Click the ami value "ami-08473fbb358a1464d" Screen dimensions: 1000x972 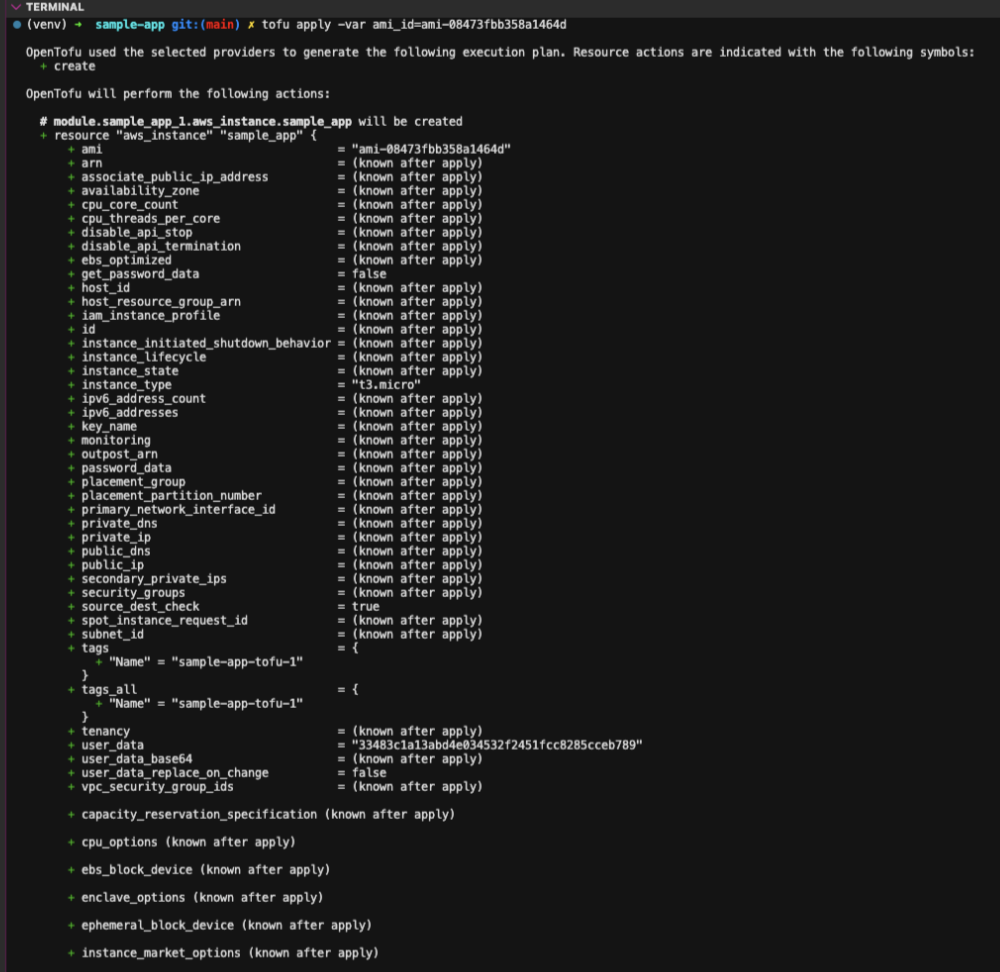click(432, 149)
